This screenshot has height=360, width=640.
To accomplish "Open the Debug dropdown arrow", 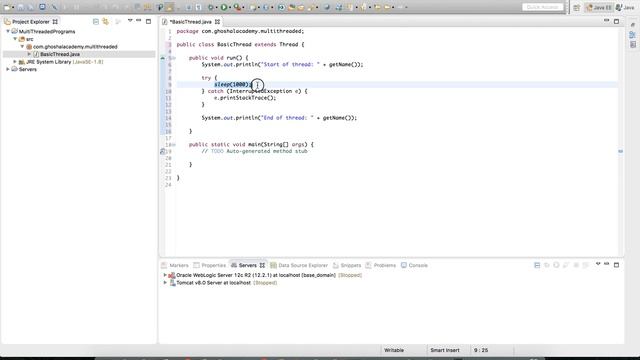I will [216, 7].
